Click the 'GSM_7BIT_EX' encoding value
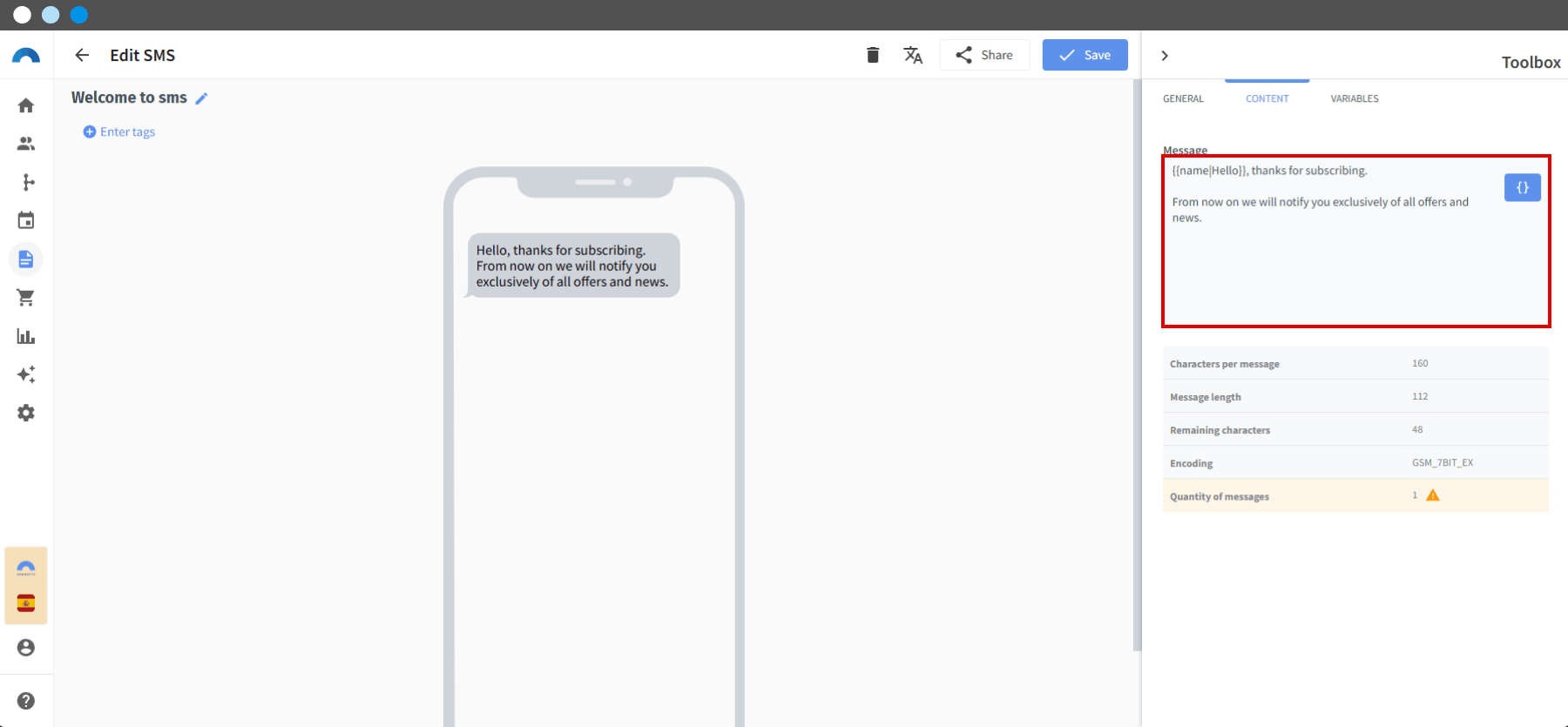The image size is (1568, 727). (1443, 462)
